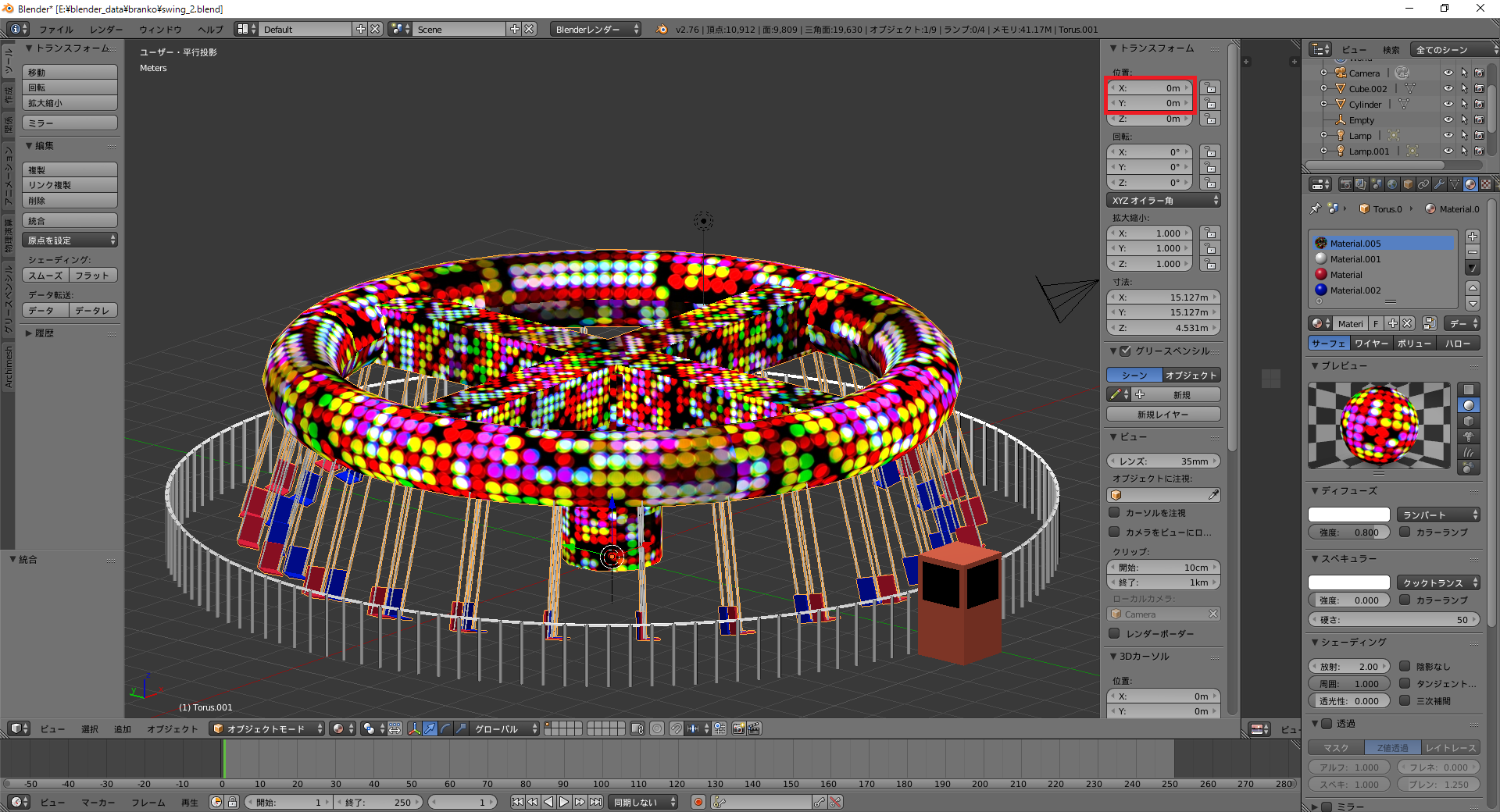Click the diffuse color swatch

pos(1348,515)
